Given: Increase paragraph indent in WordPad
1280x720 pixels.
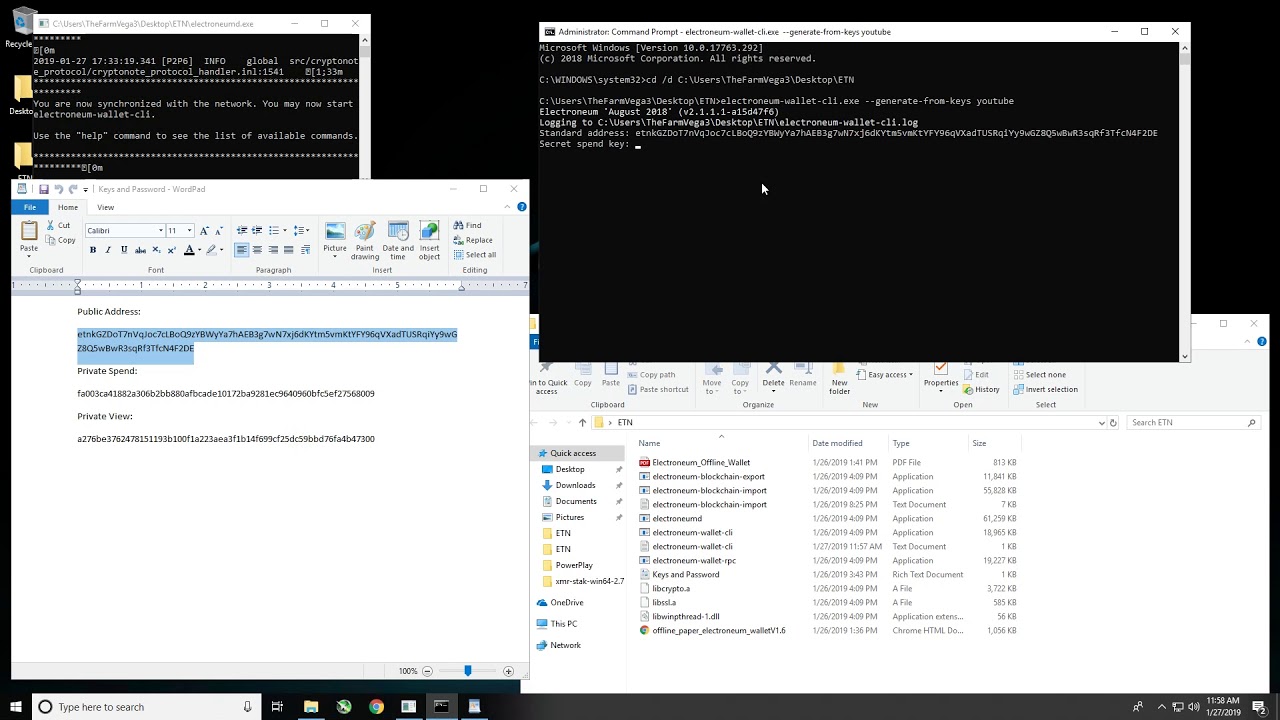Looking at the screenshot, I should (x=257, y=231).
